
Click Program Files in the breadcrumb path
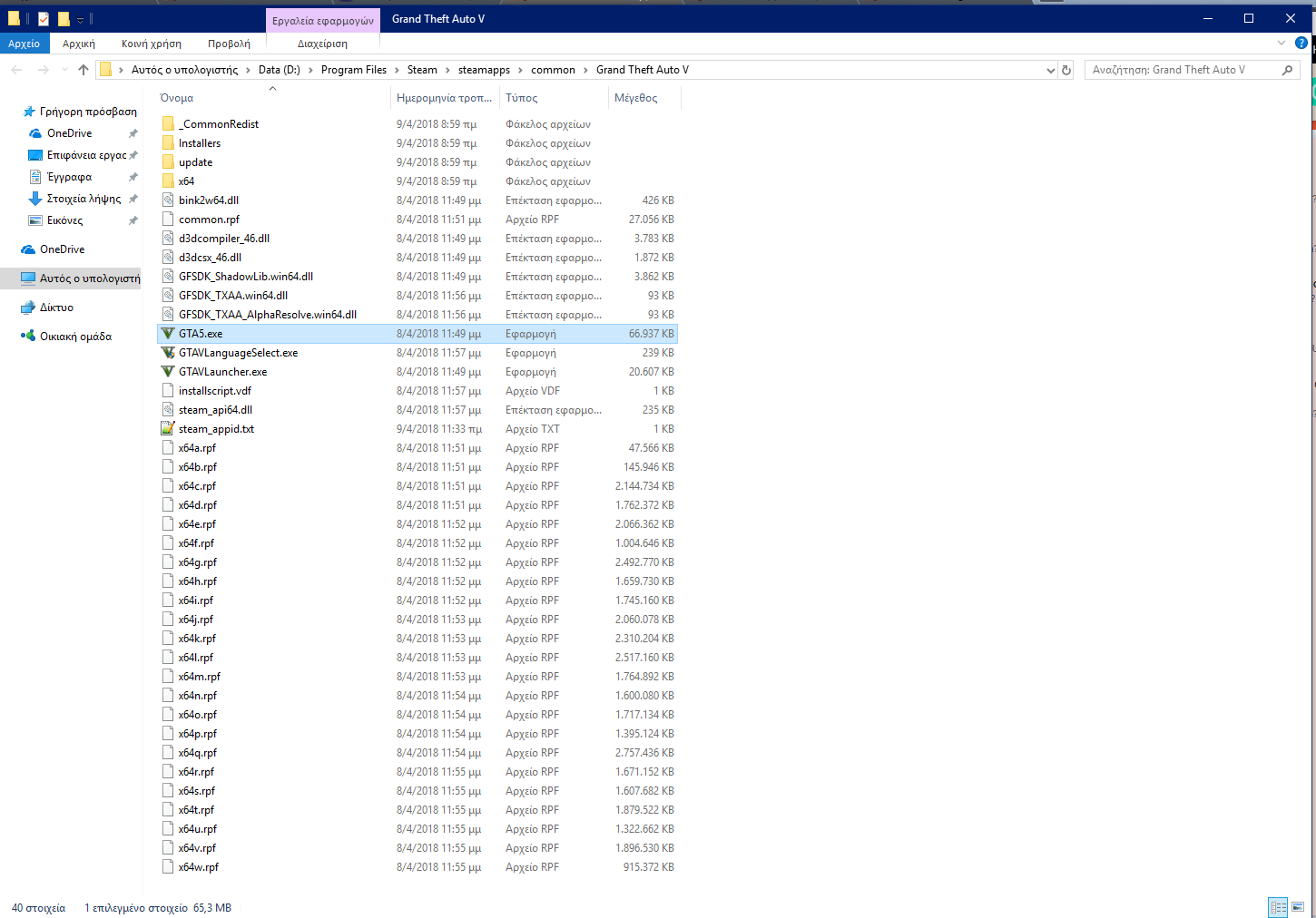[x=354, y=70]
